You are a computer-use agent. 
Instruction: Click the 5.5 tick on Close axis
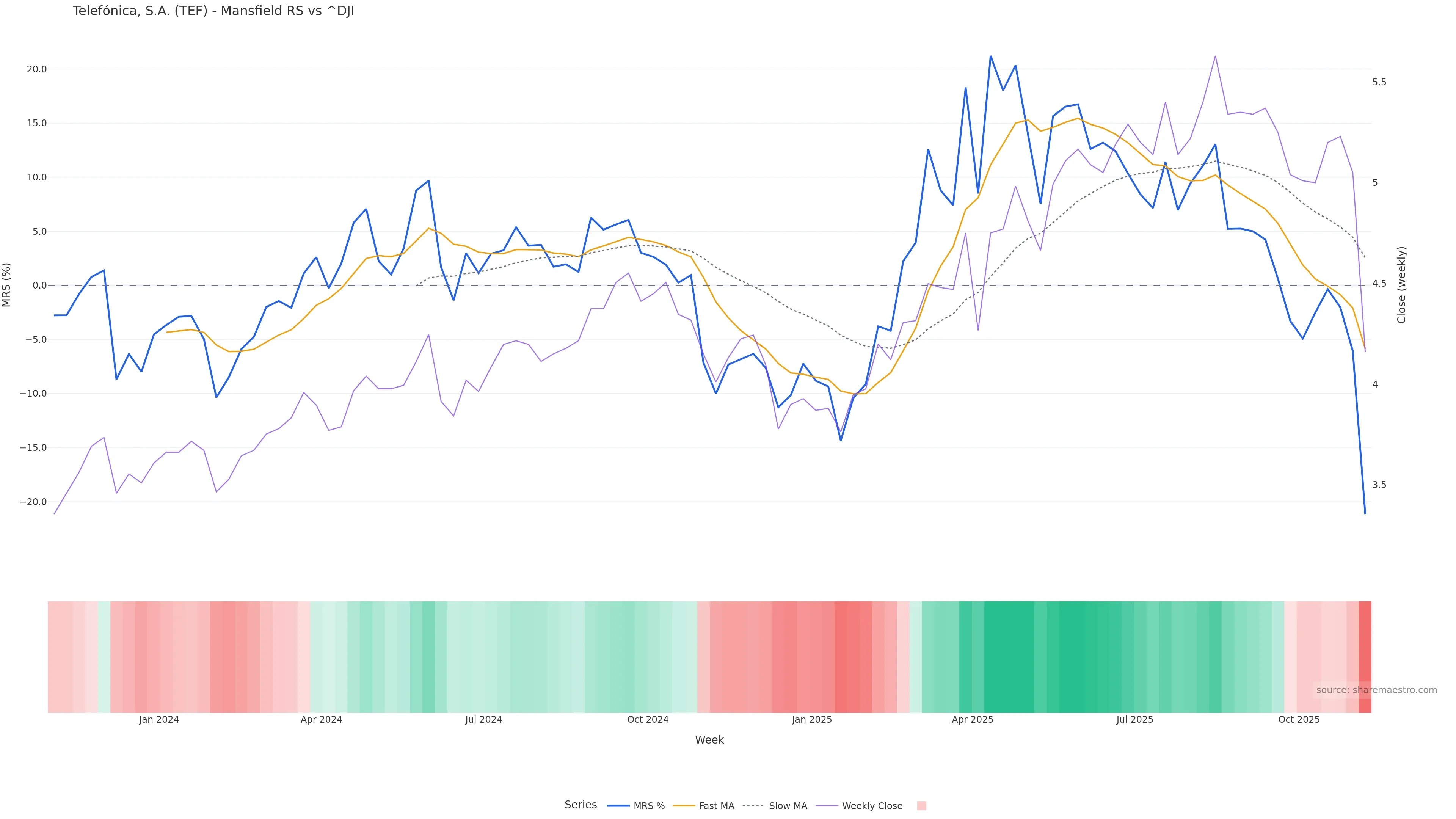(x=1379, y=83)
